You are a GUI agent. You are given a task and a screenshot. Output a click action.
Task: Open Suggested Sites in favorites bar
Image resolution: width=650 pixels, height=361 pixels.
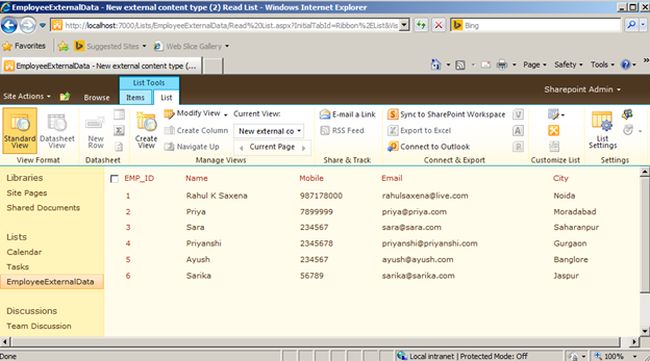pos(110,46)
